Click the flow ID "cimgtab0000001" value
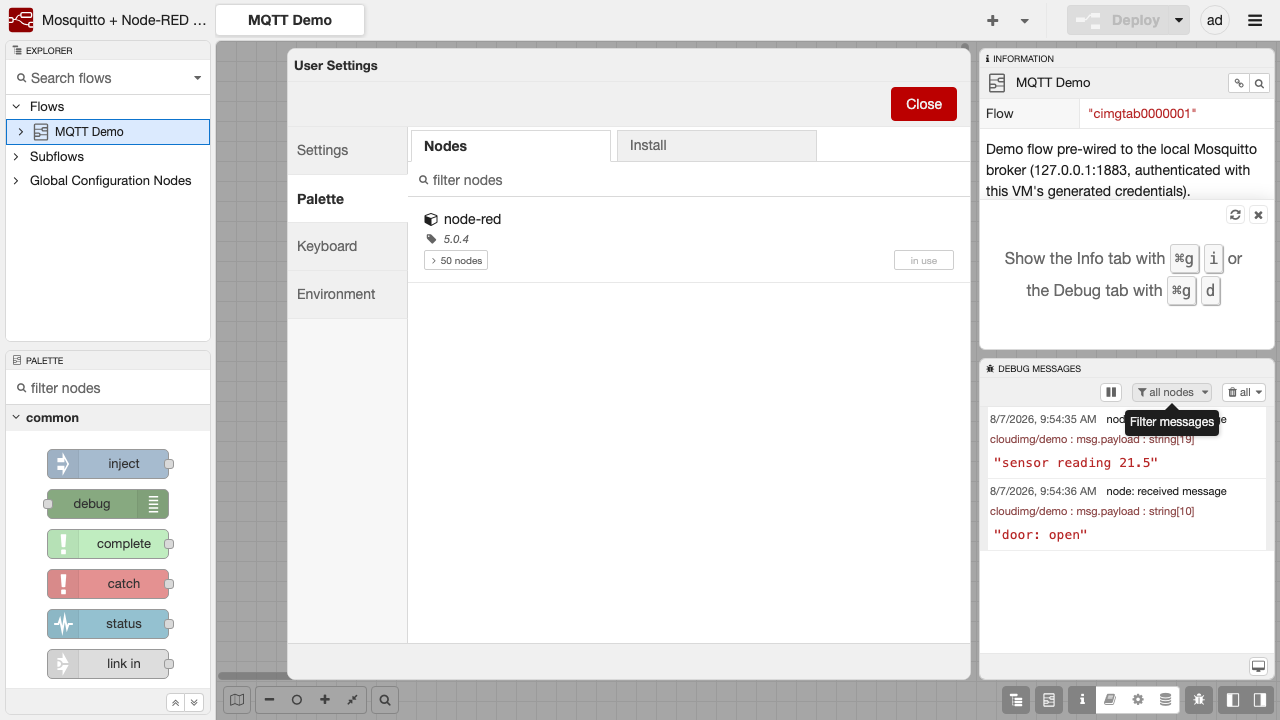 point(1141,114)
